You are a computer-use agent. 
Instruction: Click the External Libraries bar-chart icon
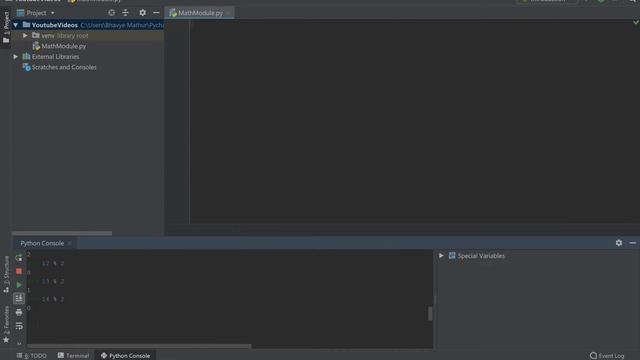point(27,57)
